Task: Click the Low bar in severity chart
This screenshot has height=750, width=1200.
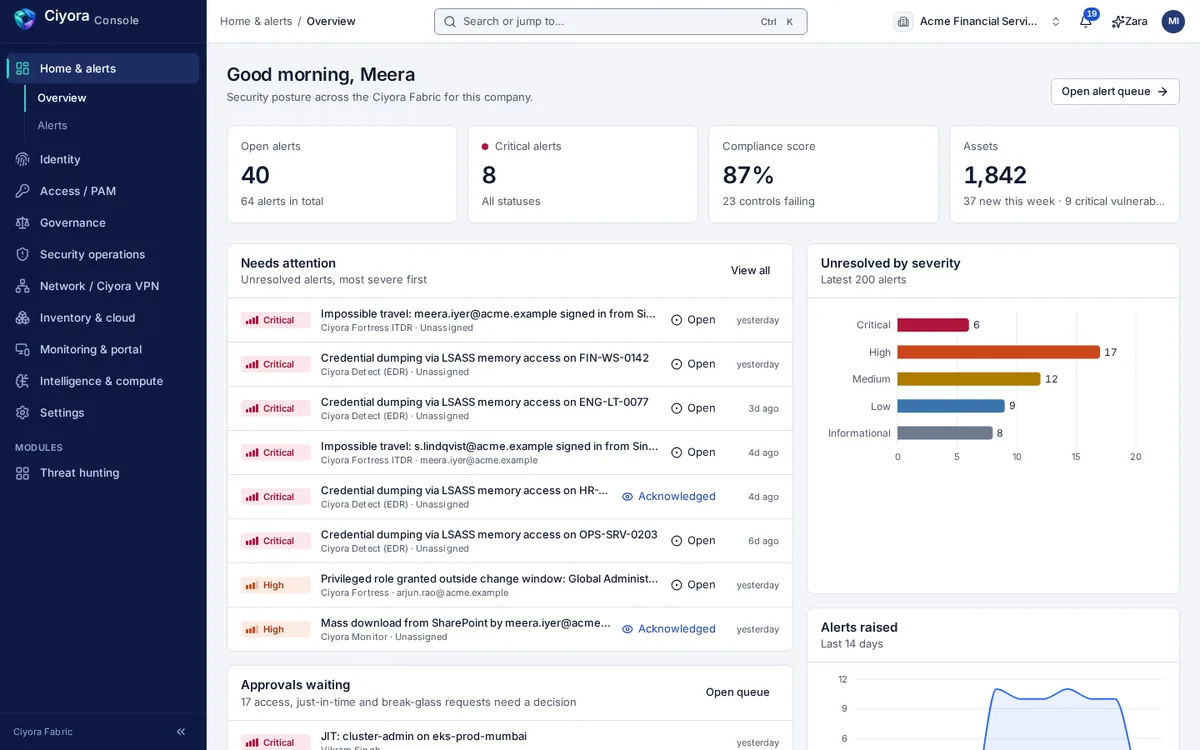Action: point(951,406)
